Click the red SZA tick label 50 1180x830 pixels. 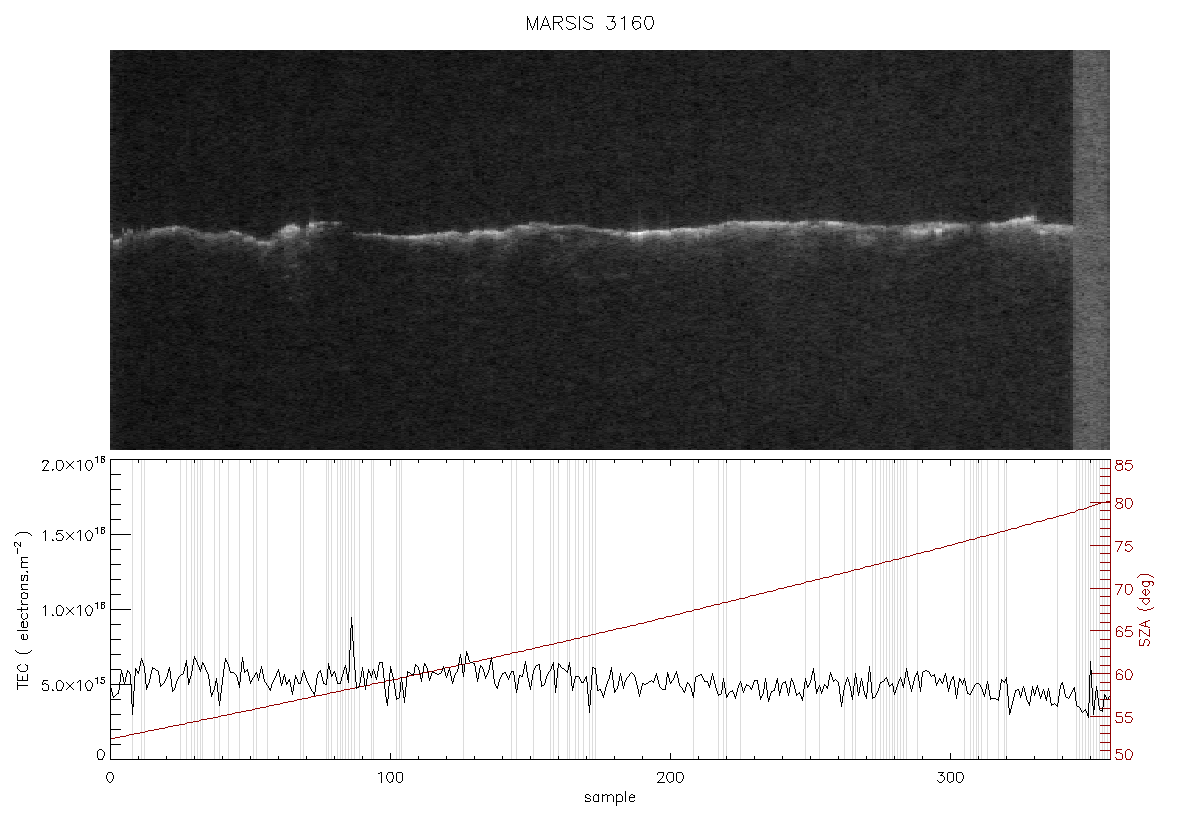coord(1124,754)
